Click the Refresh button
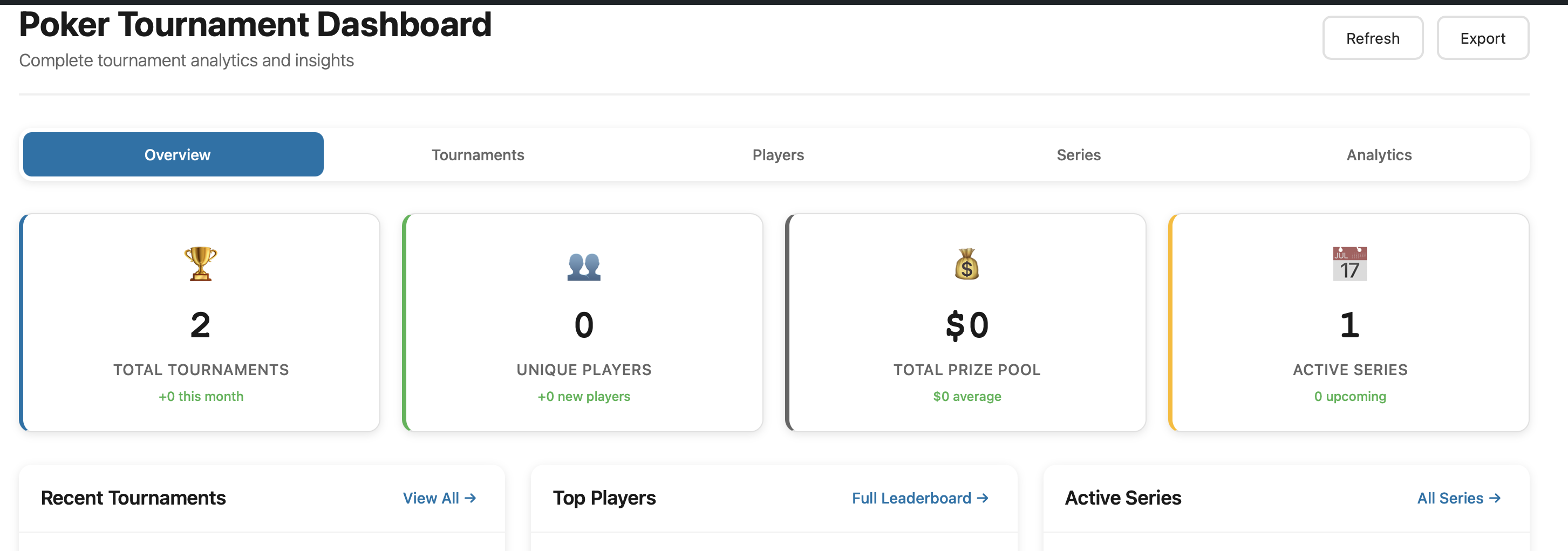The height and width of the screenshot is (551, 1568). [1373, 38]
